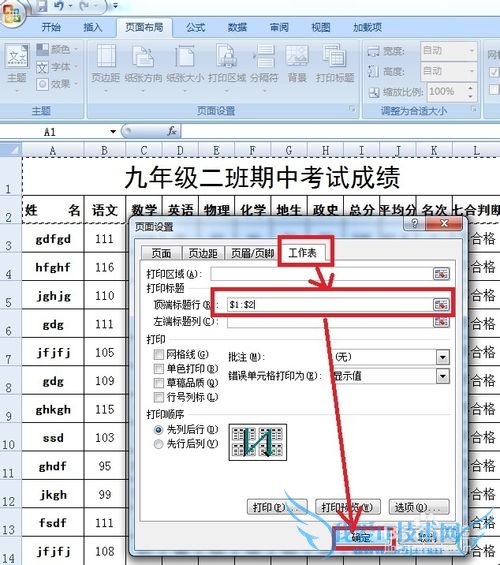Click cell with score 116
Image resolution: width=500 pixels, height=565 pixels.
pos(105,267)
